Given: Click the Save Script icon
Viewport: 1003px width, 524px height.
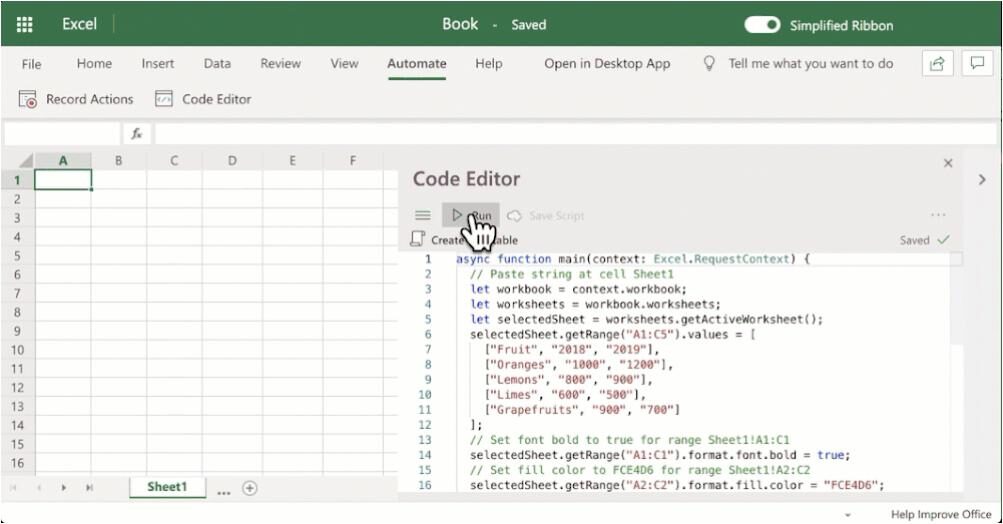Looking at the screenshot, I should point(515,215).
